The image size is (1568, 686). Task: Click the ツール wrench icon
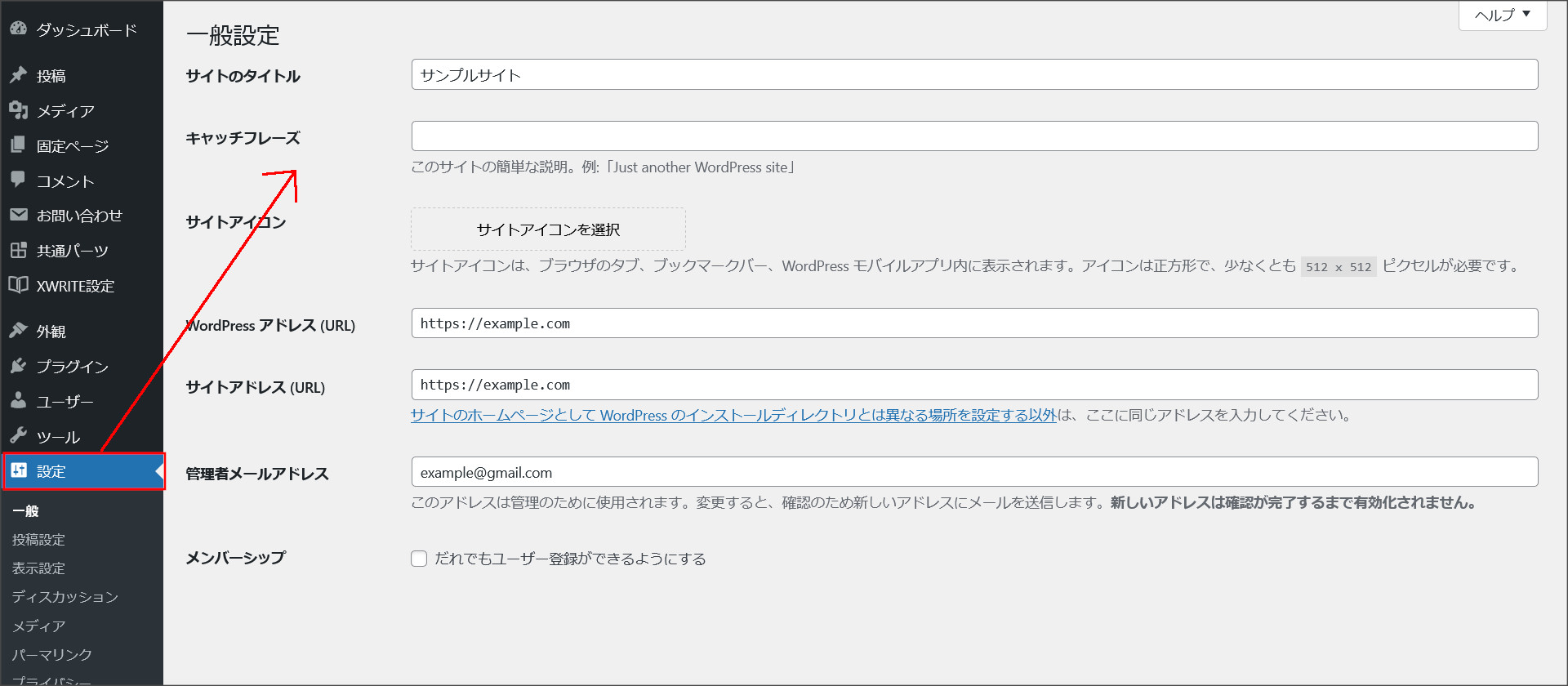tap(18, 436)
